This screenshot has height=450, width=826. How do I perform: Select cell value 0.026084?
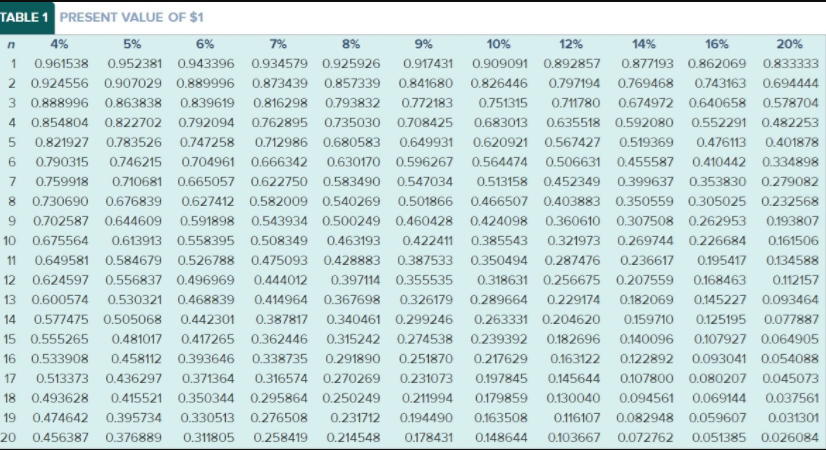click(790, 438)
